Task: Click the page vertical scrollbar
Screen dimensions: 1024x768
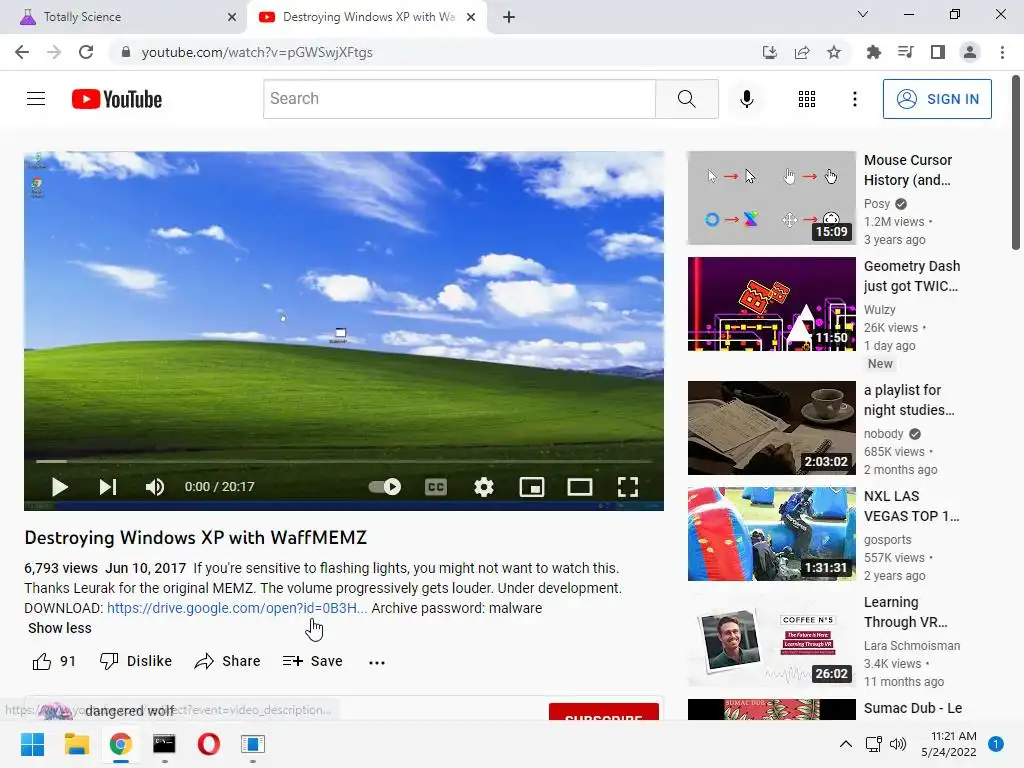Action: click(x=1016, y=162)
